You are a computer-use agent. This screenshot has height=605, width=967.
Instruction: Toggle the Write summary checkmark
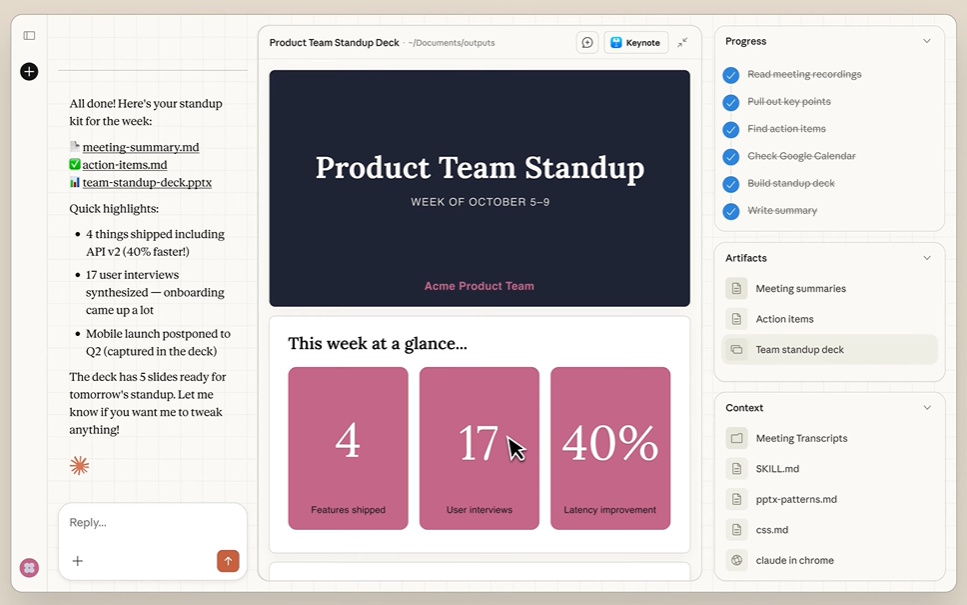[731, 211]
